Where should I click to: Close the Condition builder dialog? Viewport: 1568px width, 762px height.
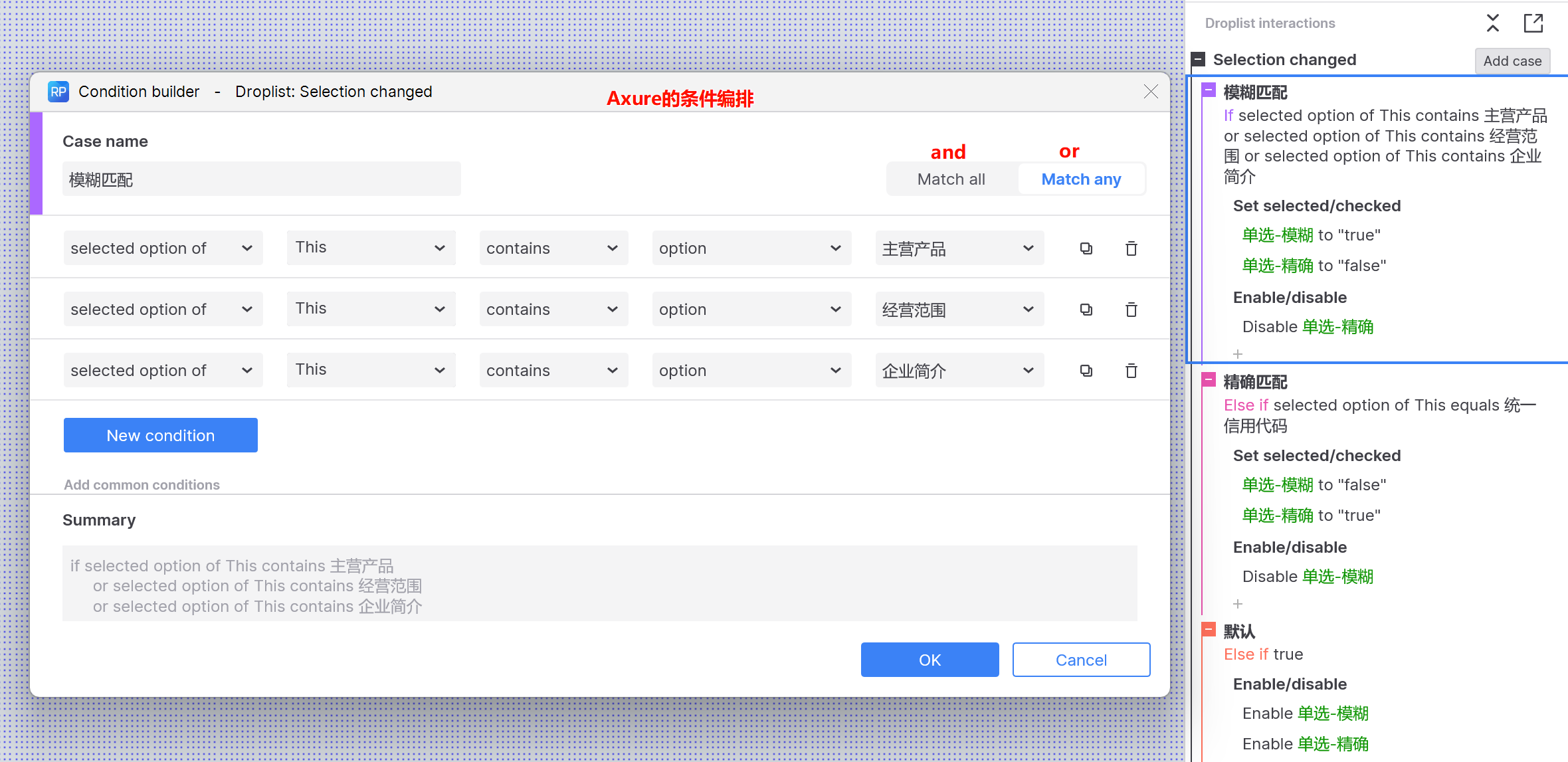click(x=1151, y=92)
